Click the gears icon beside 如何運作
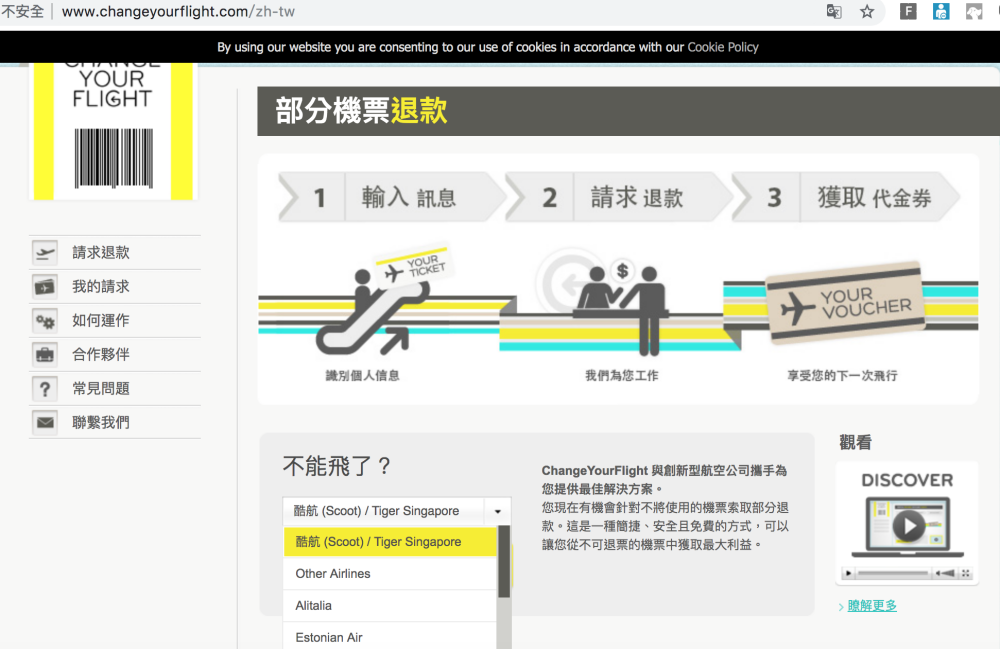 pyautogui.click(x=45, y=321)
